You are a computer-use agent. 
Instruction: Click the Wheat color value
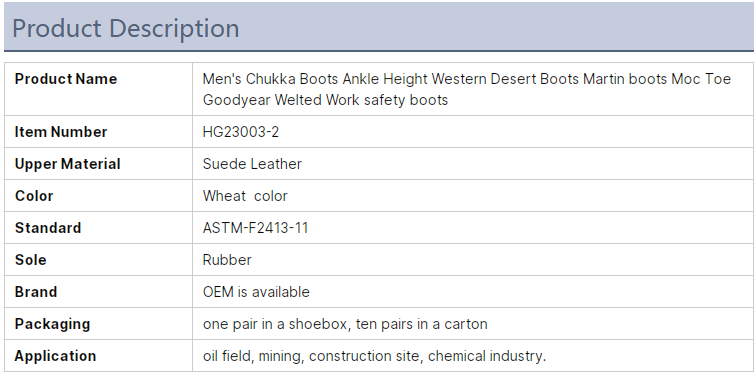pos(245,196)
